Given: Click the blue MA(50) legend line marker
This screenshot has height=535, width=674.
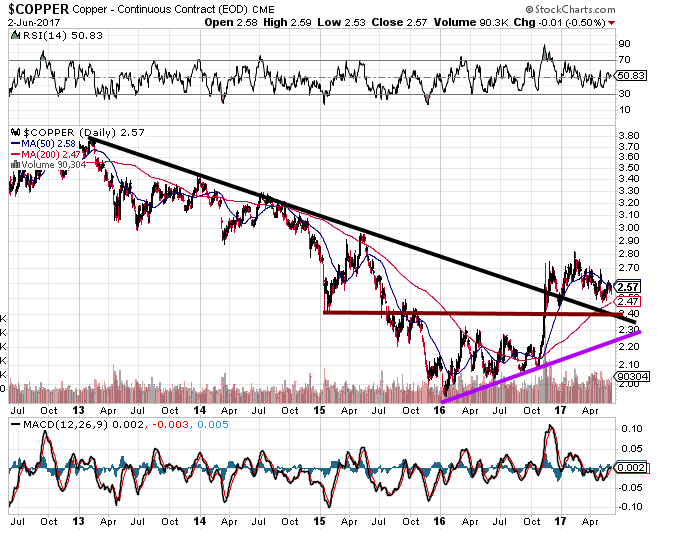Looking at the screenshot, I should pyautogui.click(x=13, y=143).
